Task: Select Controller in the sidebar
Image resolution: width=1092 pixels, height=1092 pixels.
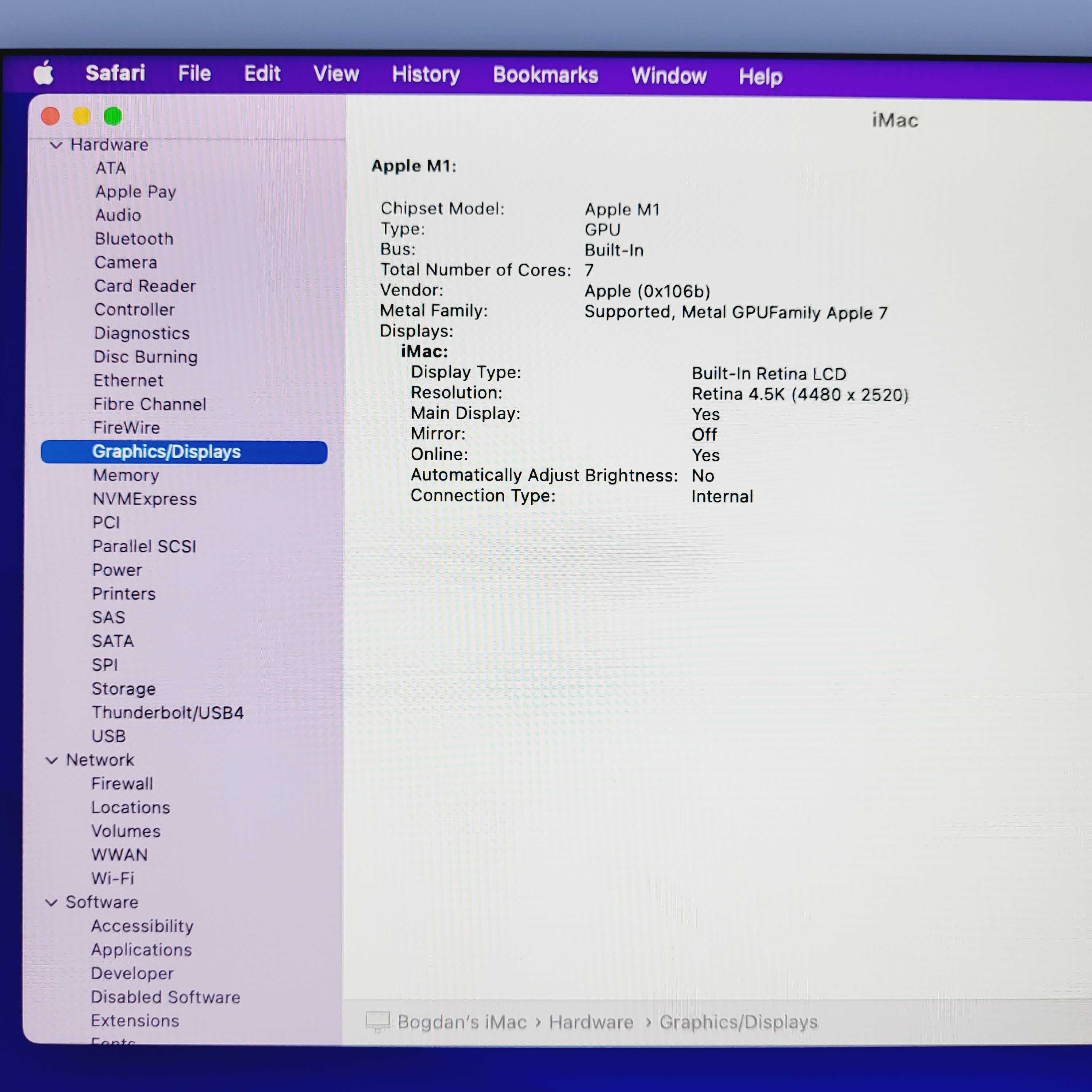Action: point(135,310)
